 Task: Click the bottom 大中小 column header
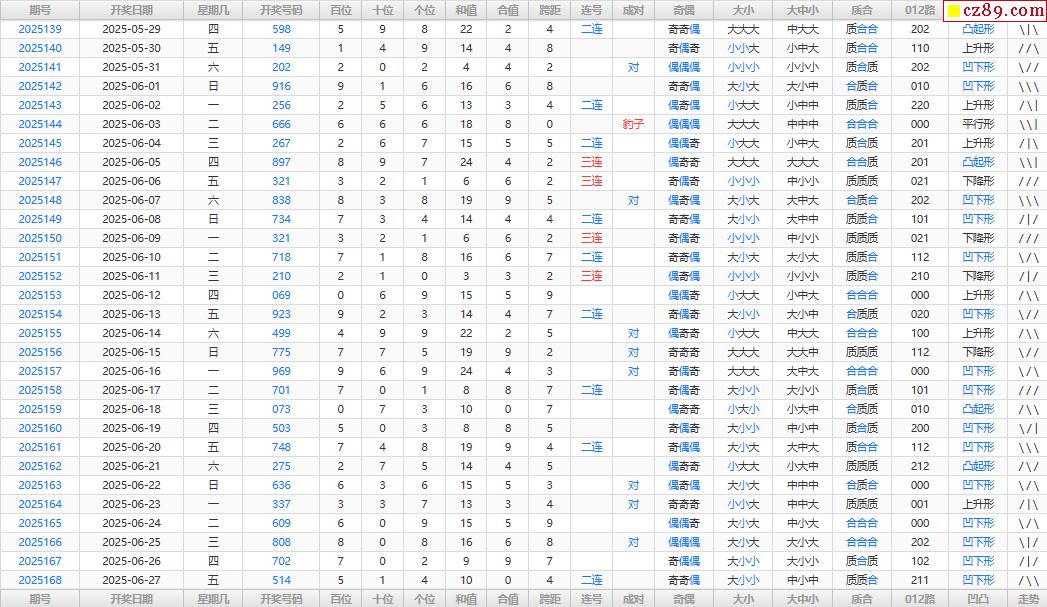point(802,599)
